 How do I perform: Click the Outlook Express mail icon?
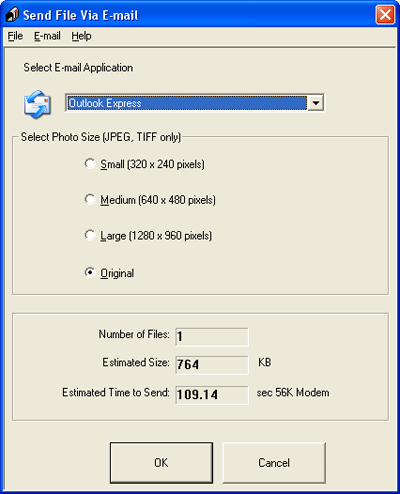(x=37, y=104)
